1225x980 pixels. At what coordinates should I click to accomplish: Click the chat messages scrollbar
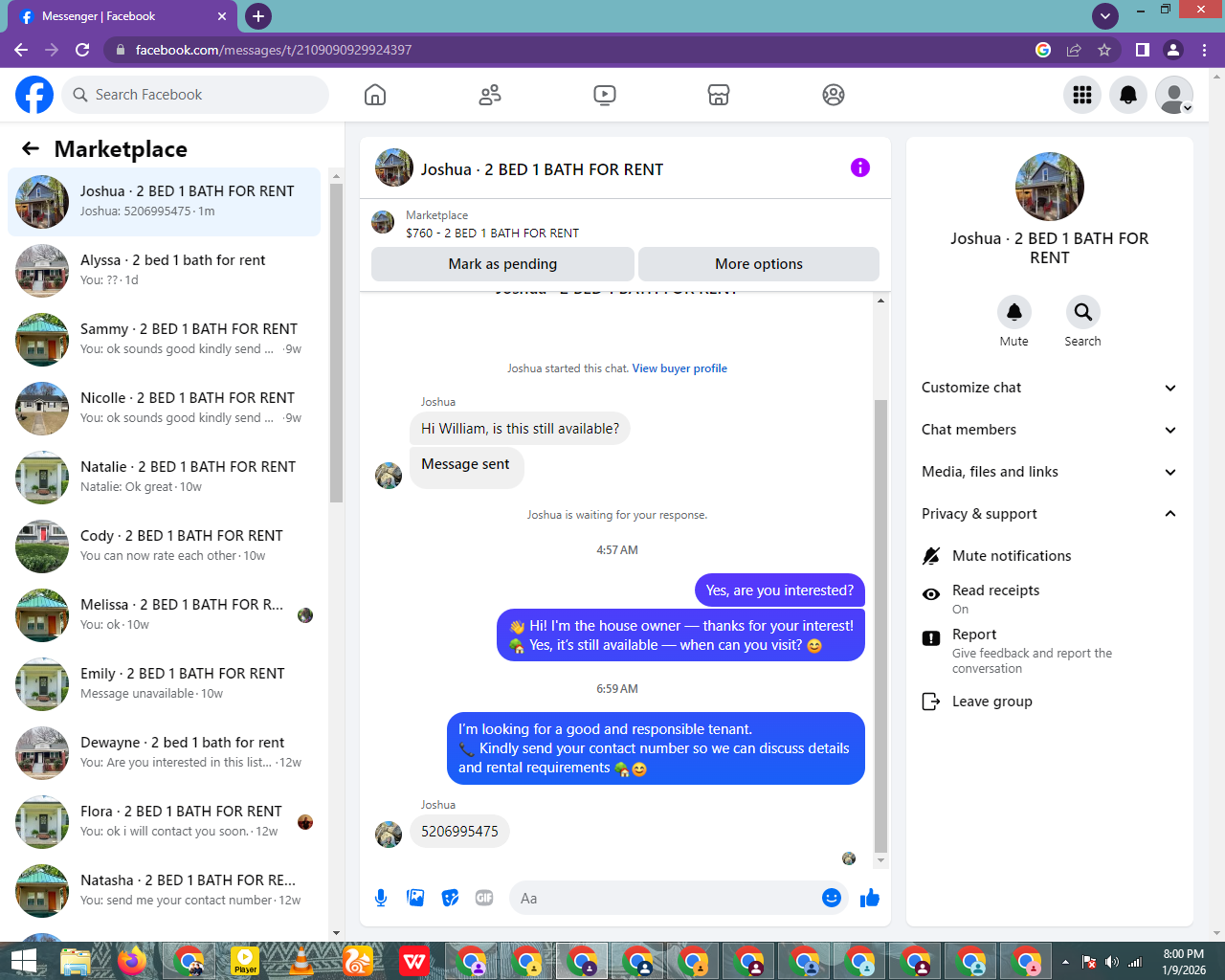pyautogui.click(x=880, y=627)
